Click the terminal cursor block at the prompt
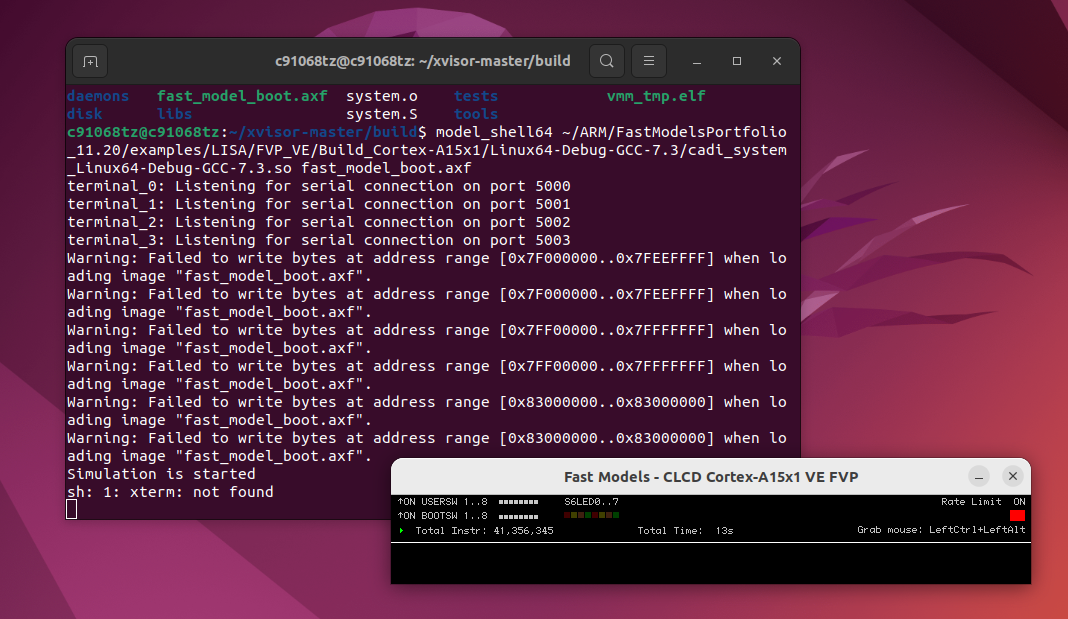Screen dimensions: 1068x619 pyautogui.click(x=71, y=509)
